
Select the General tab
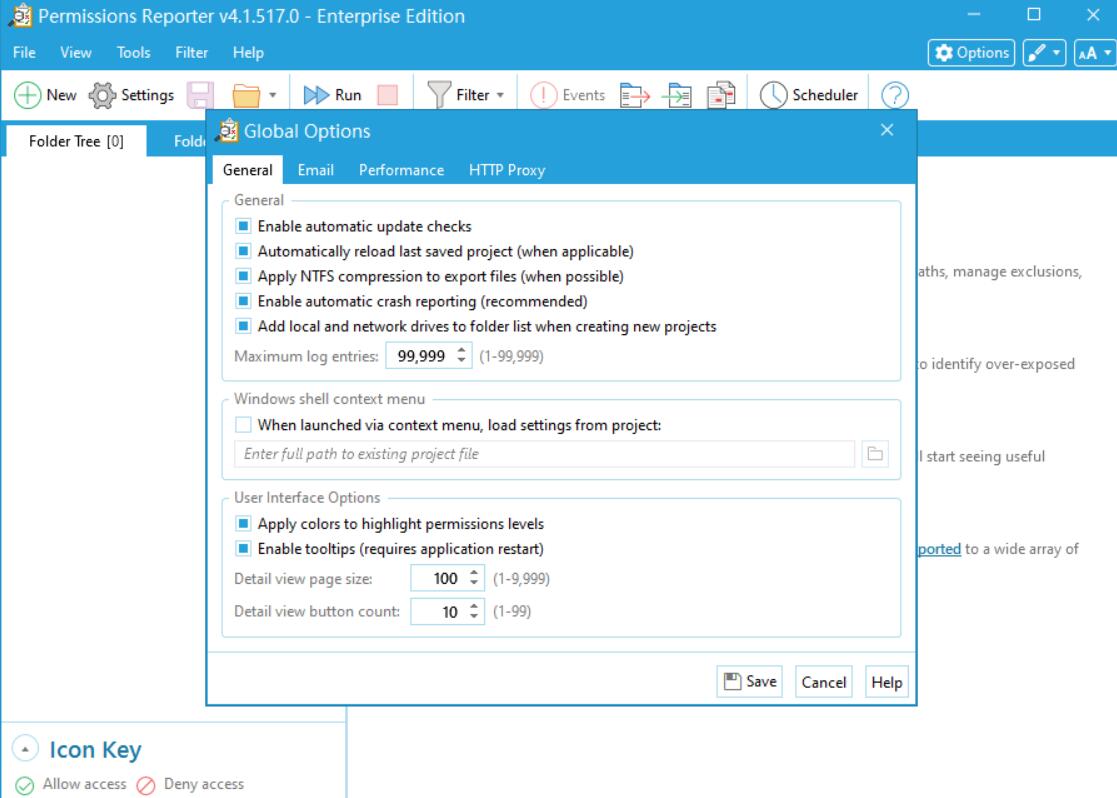(x=247, y=170)
